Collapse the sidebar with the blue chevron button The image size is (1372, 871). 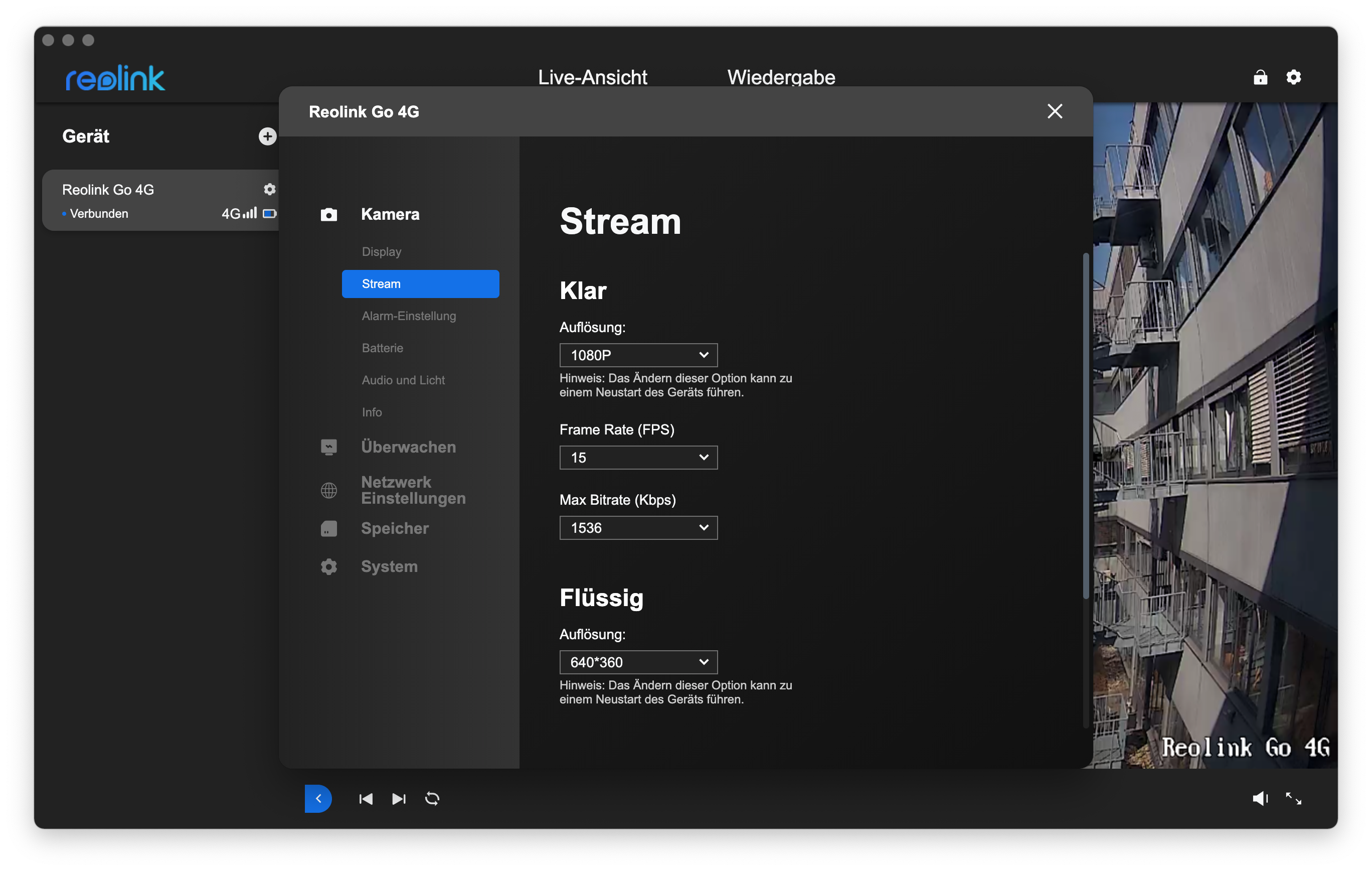[x=318, y=799]
